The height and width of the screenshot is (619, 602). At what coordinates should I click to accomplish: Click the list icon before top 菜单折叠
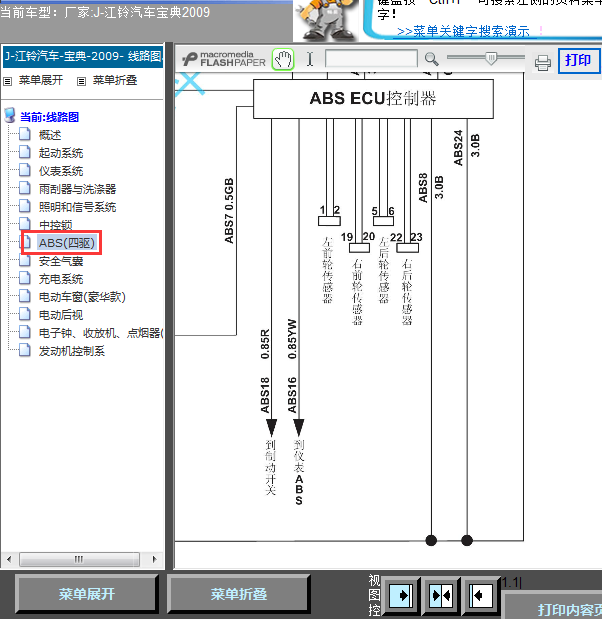click(81, 81)
